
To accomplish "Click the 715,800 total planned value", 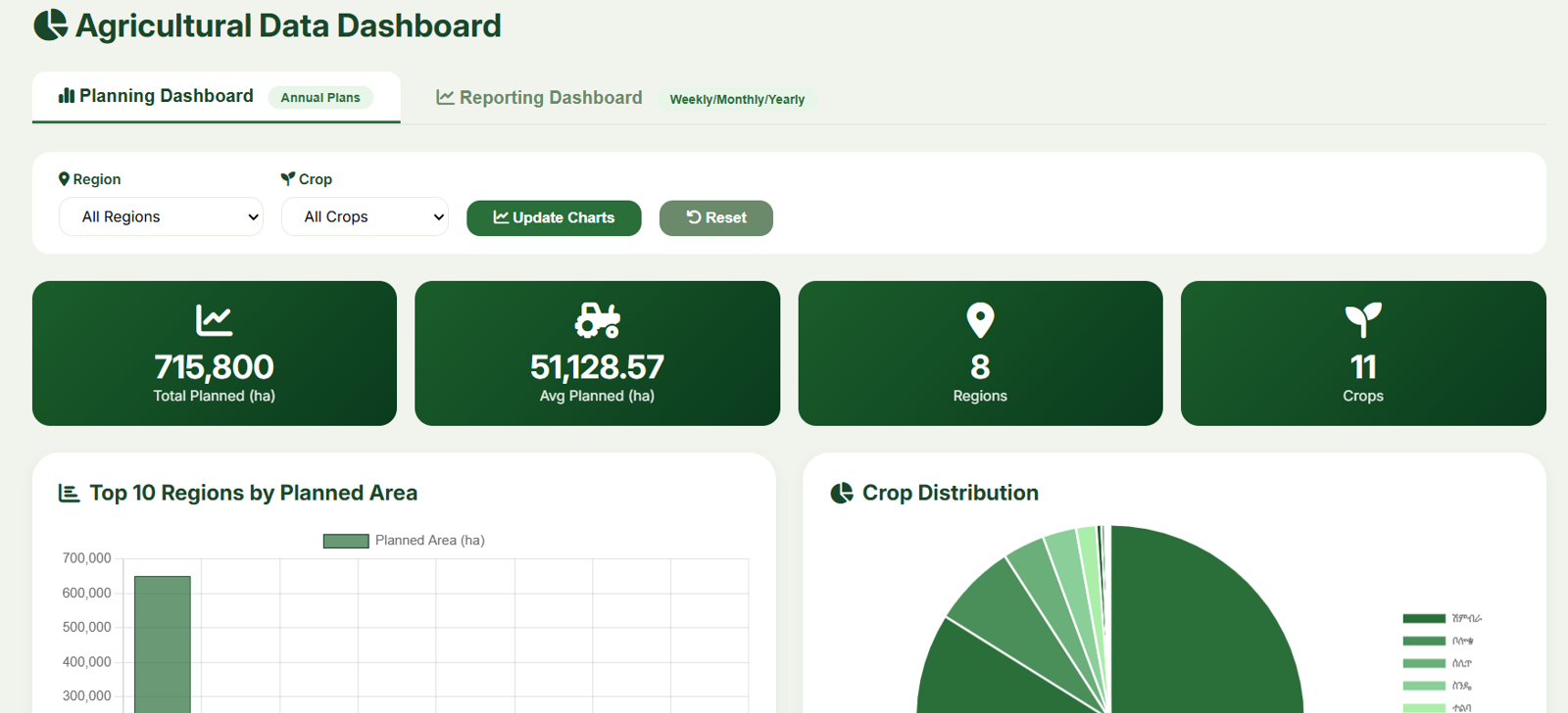I will 214,367.
